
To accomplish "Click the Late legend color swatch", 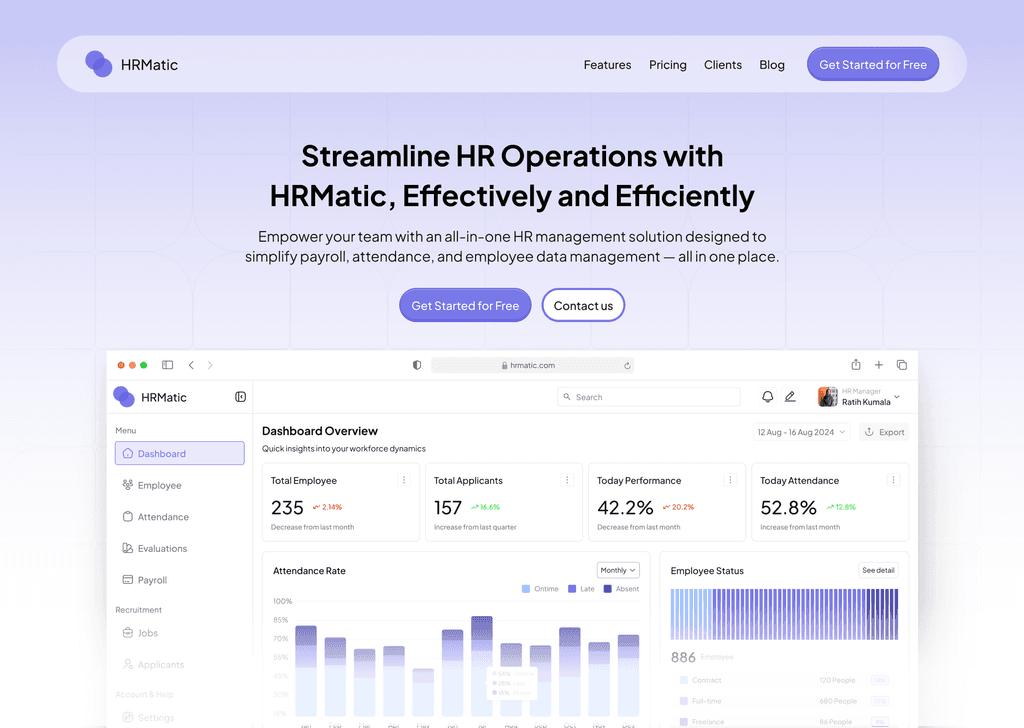I will (x=572, y=589).
